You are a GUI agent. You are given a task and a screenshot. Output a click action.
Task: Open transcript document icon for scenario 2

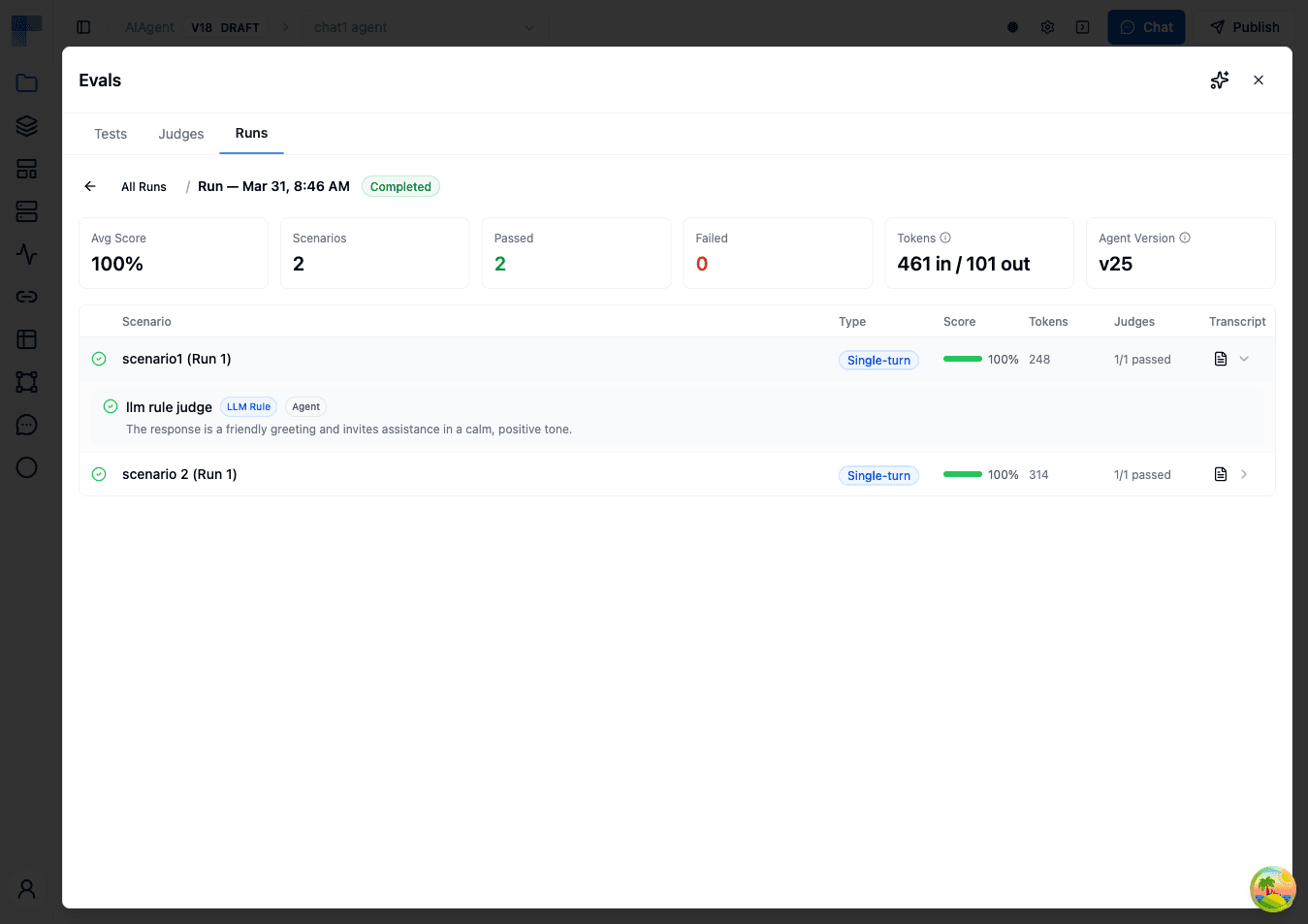pyautogui.click(x=1221, y=474)
